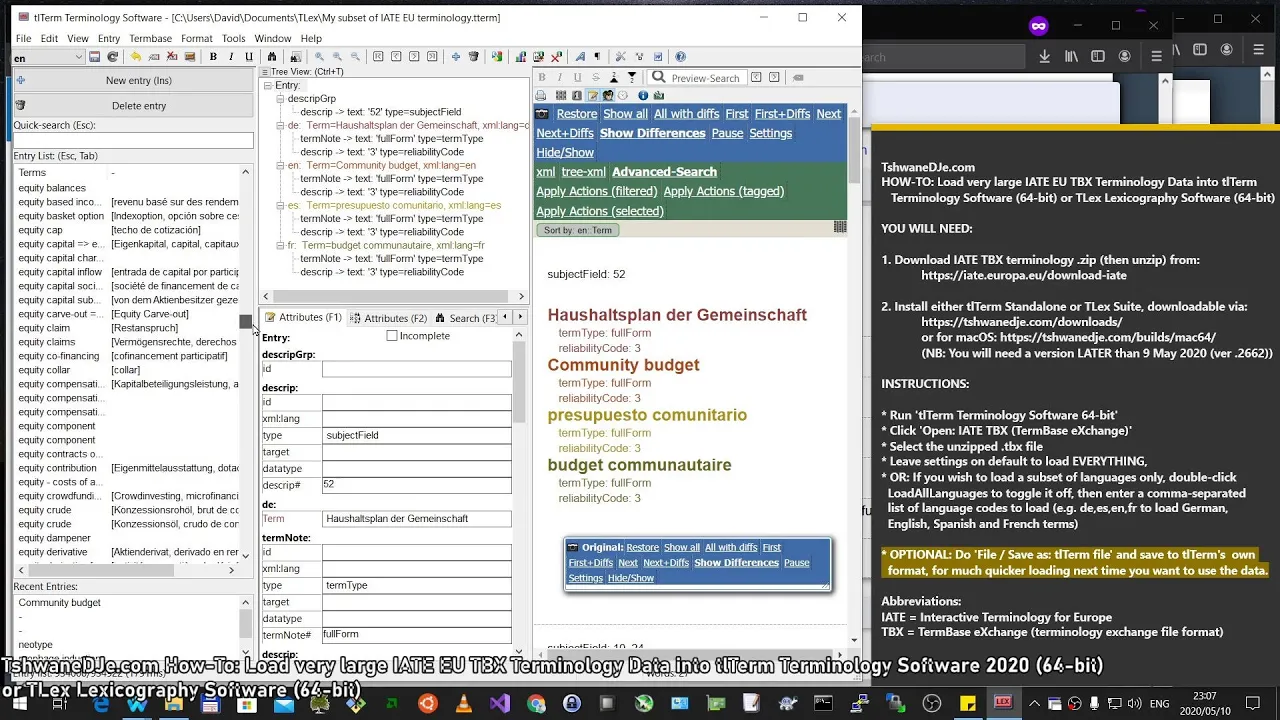The width and height of the screenshot is (1280, 720).
Task: Click 'Hide/Show' in the Original popup
Action: 631,578
